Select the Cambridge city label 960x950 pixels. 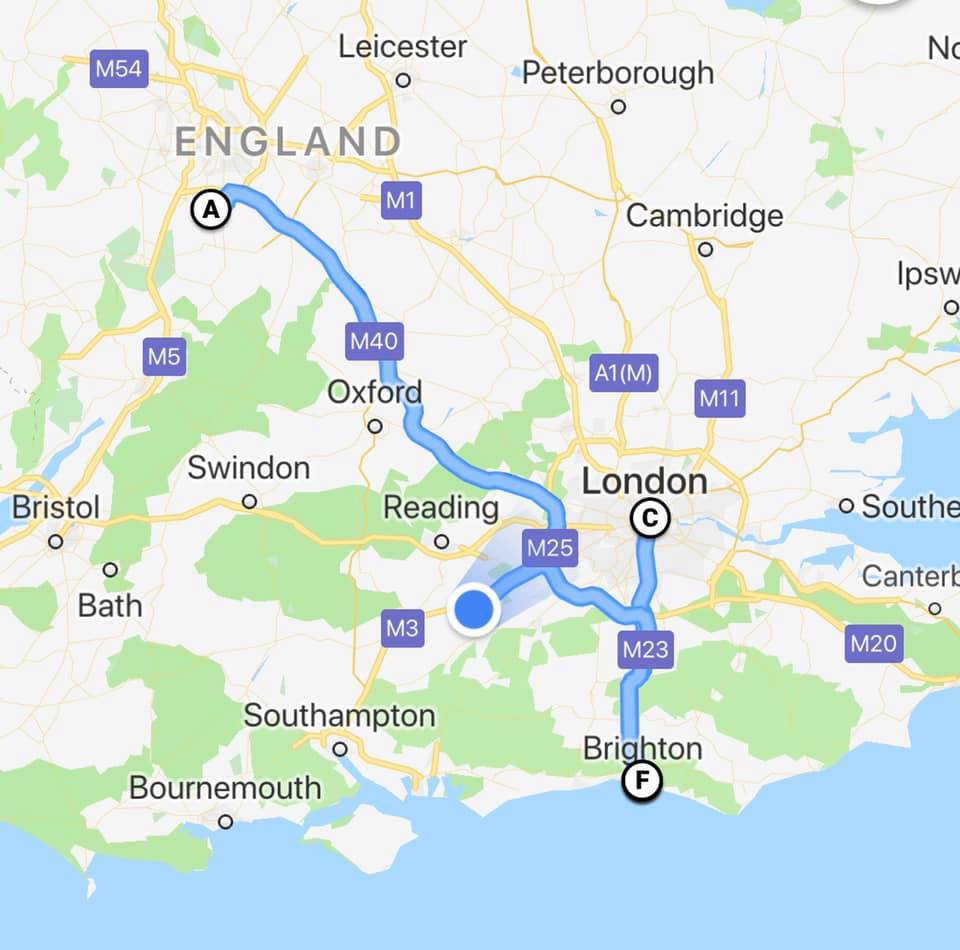704,215
